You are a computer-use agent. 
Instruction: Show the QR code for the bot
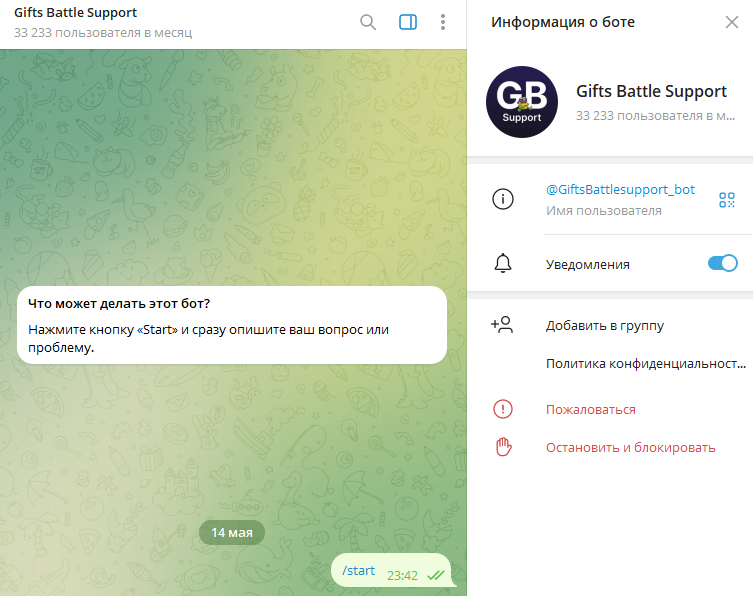coord(727,200)
